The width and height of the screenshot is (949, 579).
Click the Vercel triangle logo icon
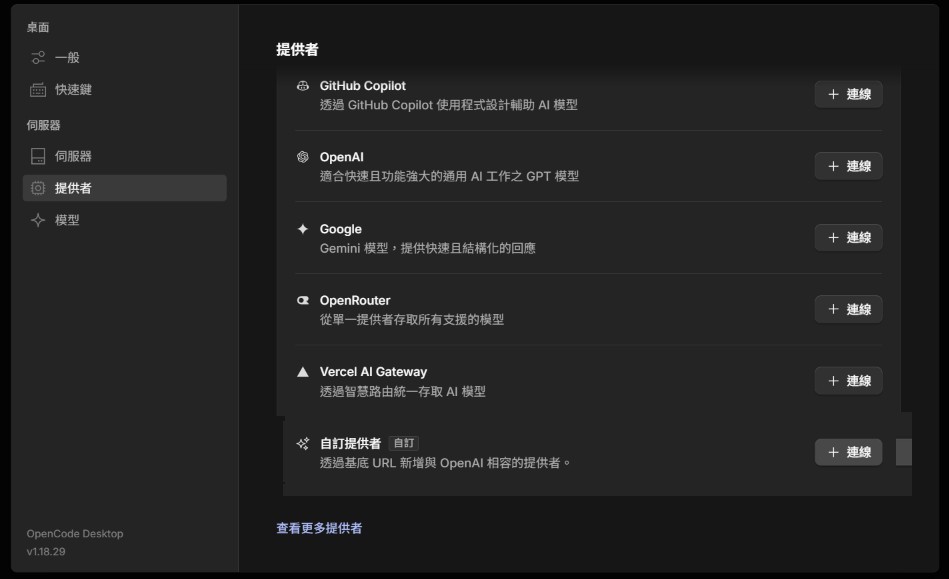[x=303, y=372]
